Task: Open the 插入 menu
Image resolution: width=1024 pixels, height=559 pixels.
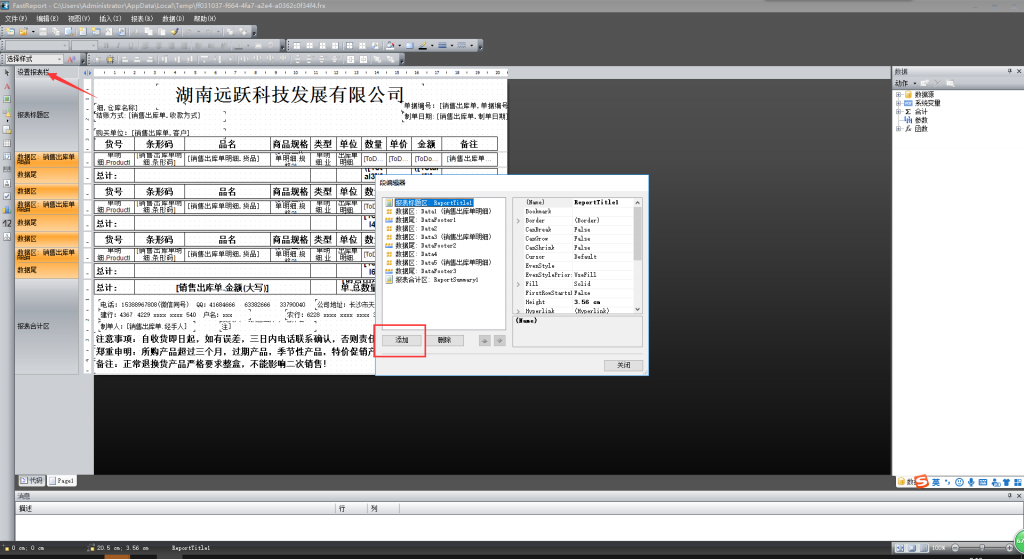Action: coord(110,19)
